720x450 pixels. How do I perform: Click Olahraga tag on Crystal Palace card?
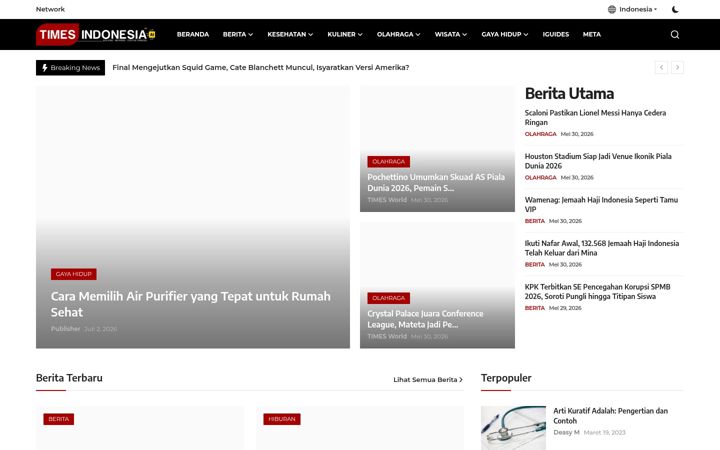(x=388, y=298)
